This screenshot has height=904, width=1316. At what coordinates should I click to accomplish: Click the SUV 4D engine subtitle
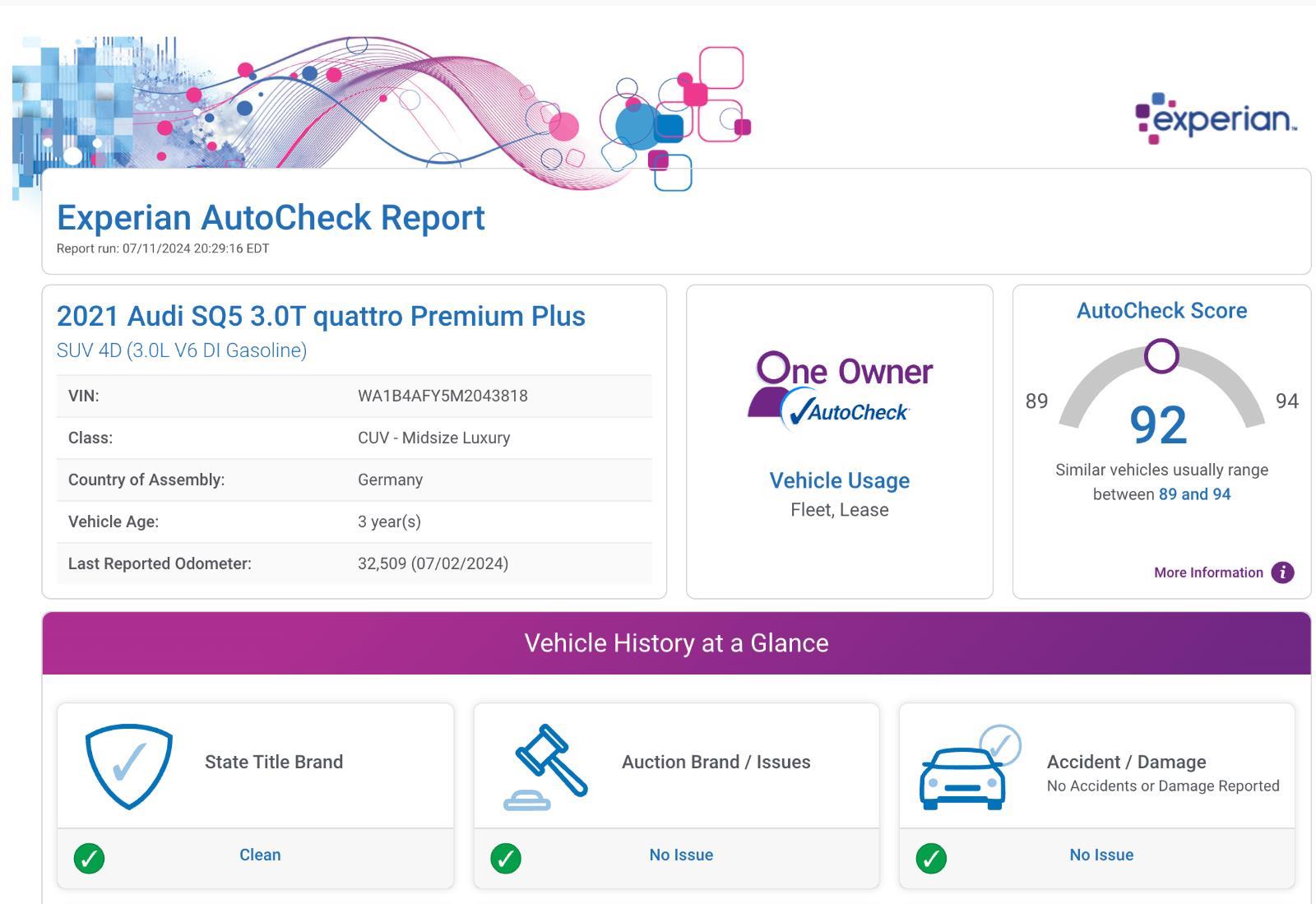pyautogui.click(x=182, y=350)
